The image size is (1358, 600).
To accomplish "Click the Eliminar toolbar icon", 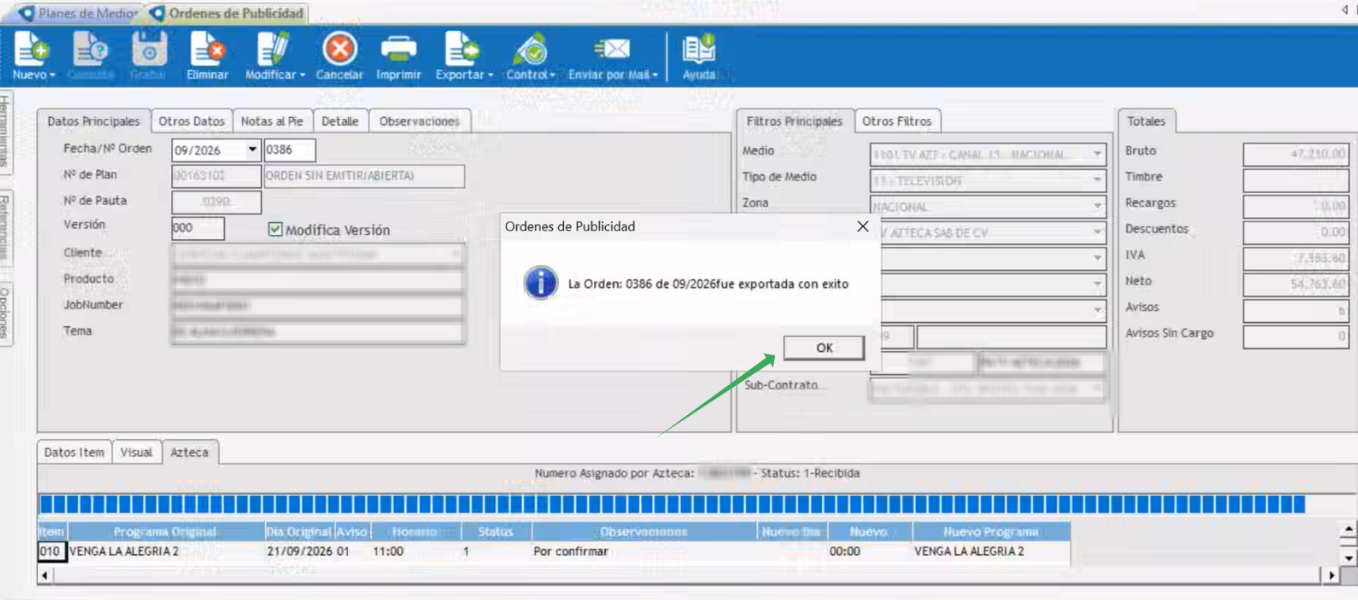I will click(207, 49).
